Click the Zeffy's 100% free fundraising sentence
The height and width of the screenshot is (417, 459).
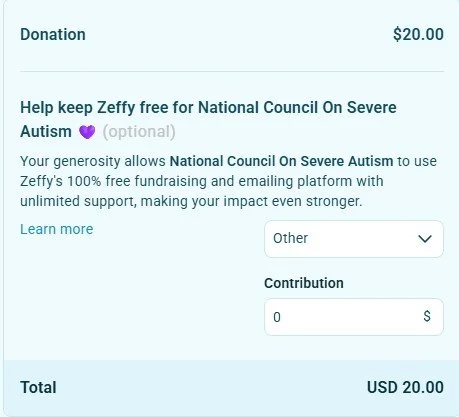pos(202,181)
